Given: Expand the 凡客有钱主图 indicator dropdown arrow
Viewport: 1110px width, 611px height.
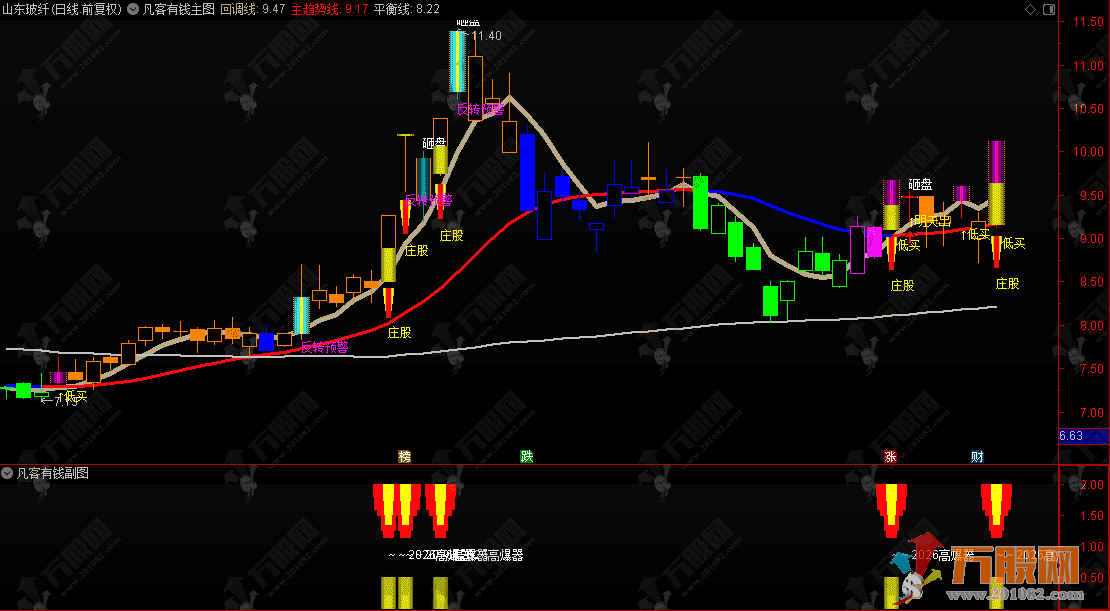Looking at the screenshot, I should (x=134, y=9).
